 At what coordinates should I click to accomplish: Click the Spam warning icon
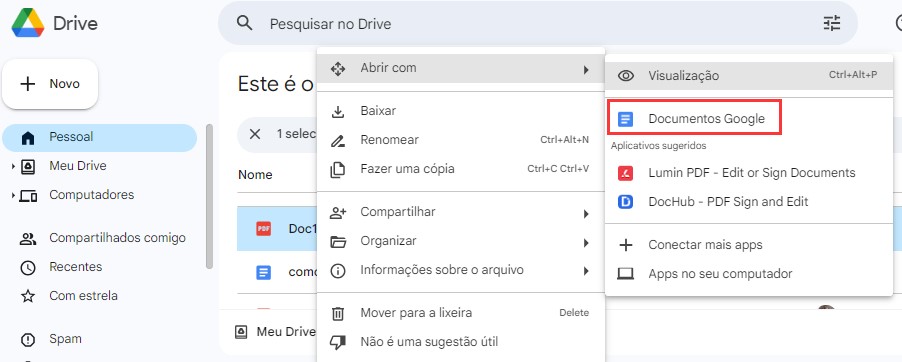point(28,340)
